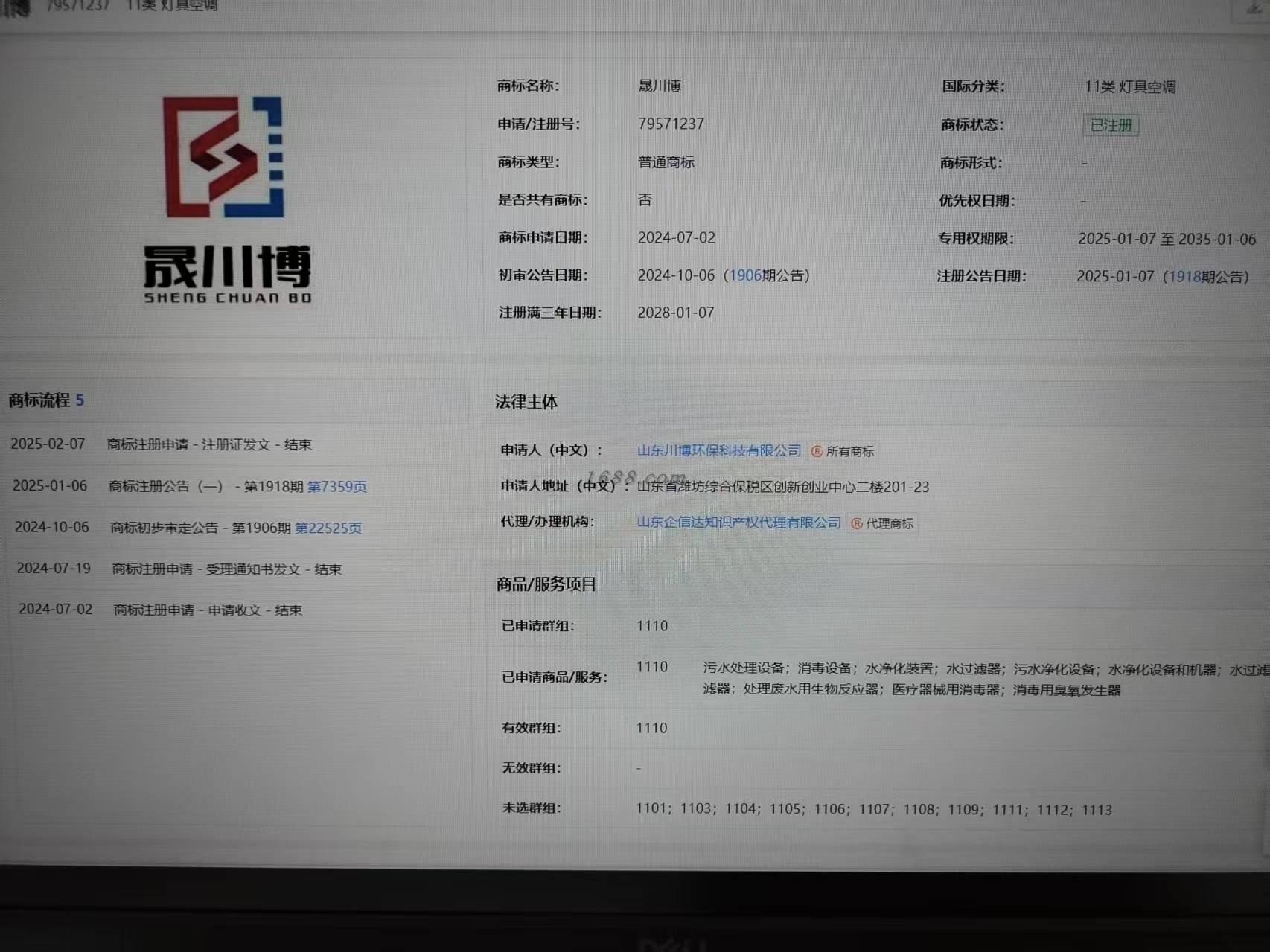Select application date 2024-07-02 in details
The width and height of the screenshot is (1270, 952).
(x=676, y=237)
